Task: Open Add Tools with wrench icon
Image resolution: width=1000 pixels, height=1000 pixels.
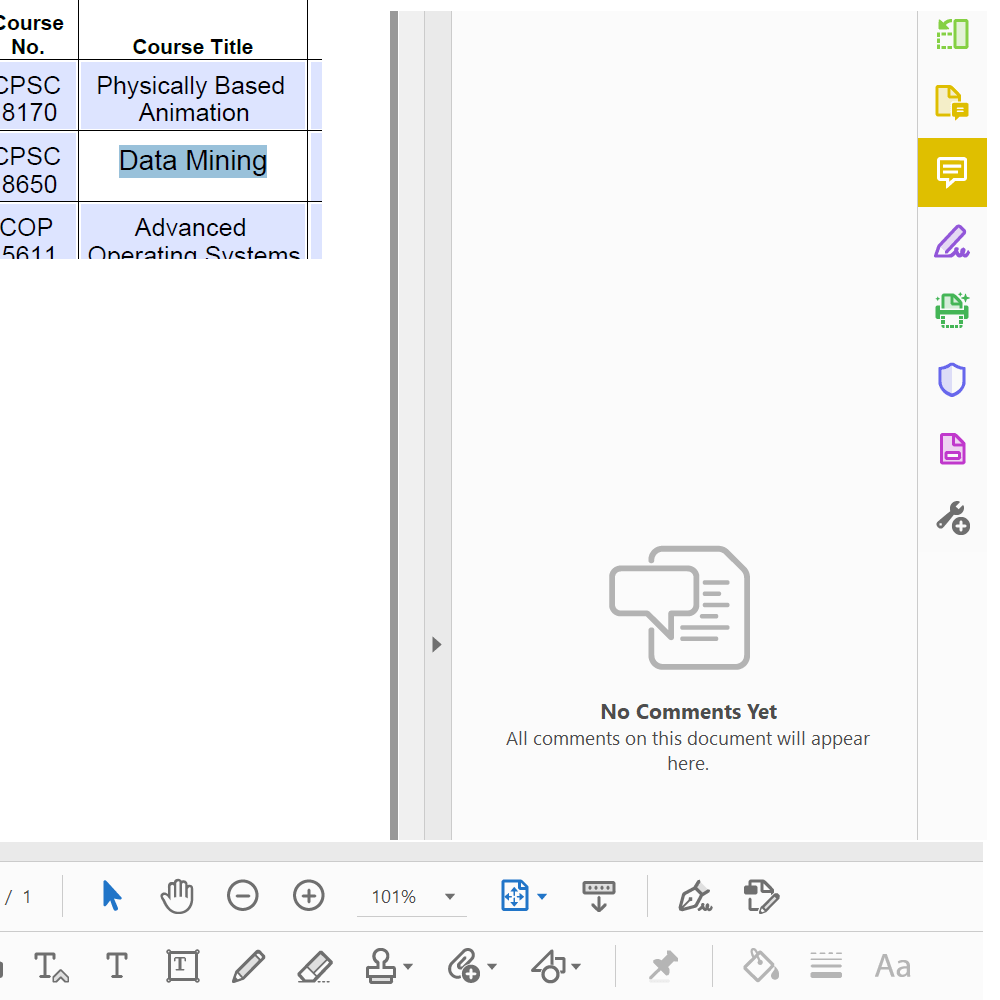Action: 952,517
